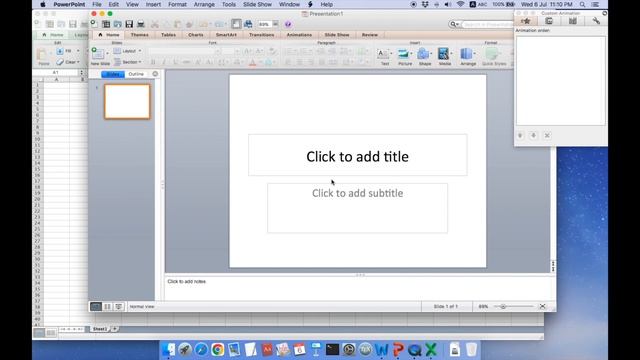Viewport: 640px width, 360px height.
Task: Click the subtitle placeholder text
Action: click(358, 193)
